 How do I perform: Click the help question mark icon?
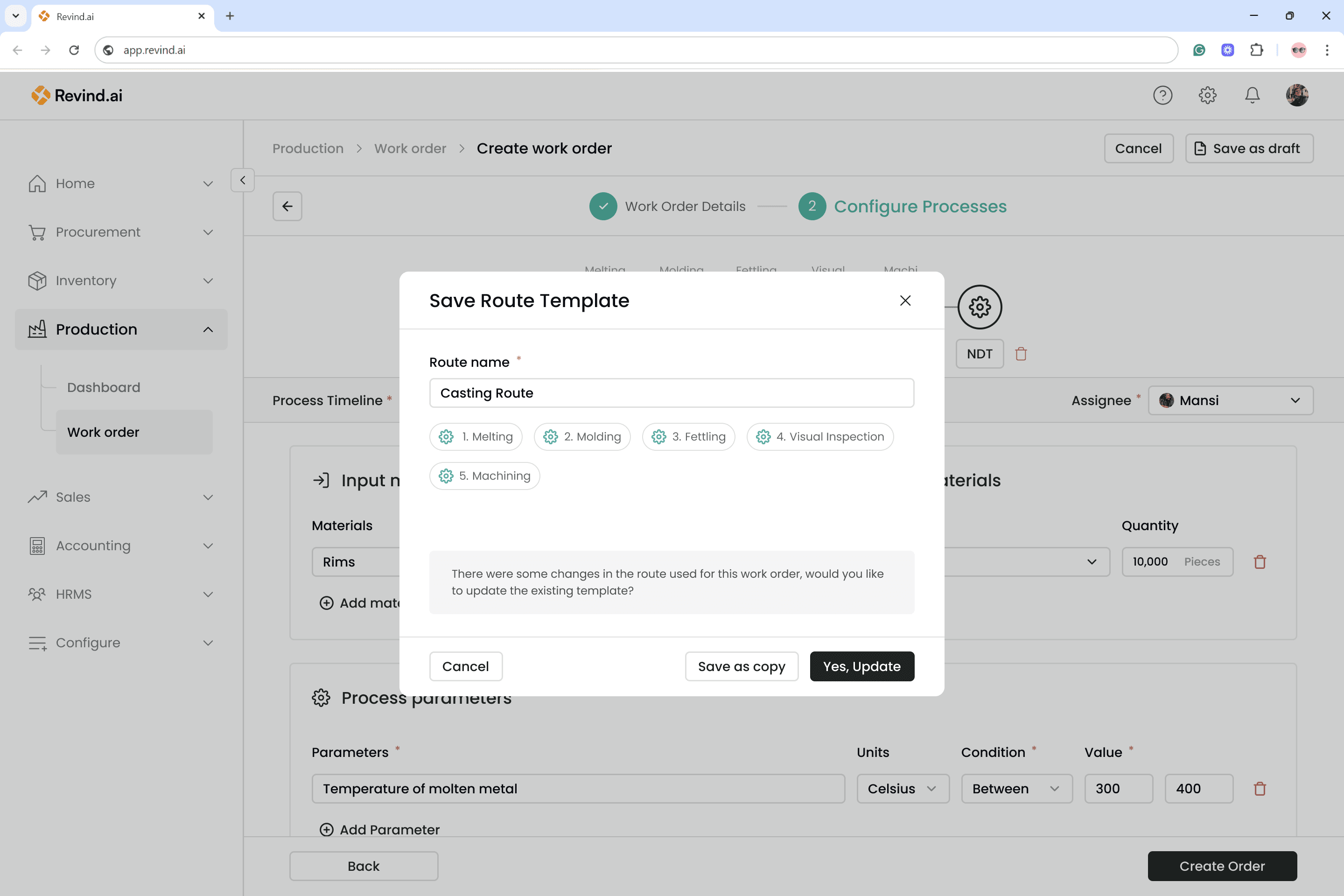[1162, 95]
